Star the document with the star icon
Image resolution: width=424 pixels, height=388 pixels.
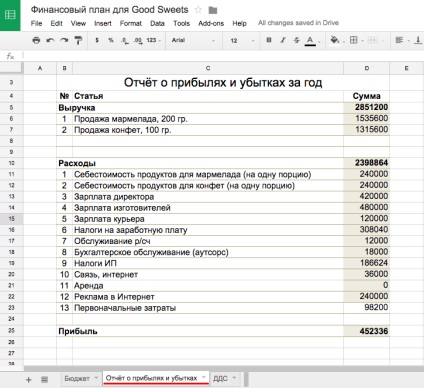coord(198,10)
